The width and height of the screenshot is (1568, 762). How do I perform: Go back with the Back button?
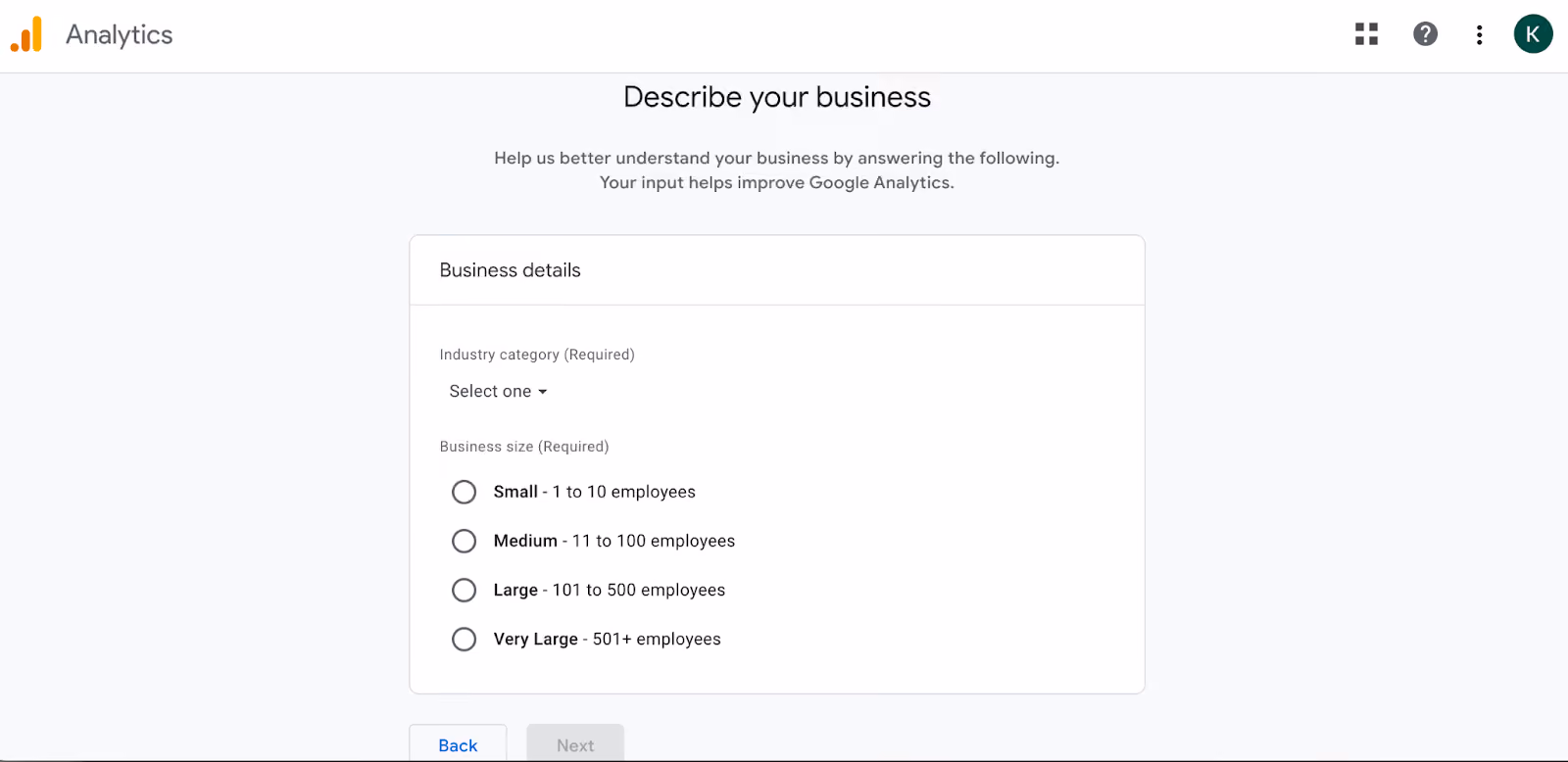[x=458, y=744]
